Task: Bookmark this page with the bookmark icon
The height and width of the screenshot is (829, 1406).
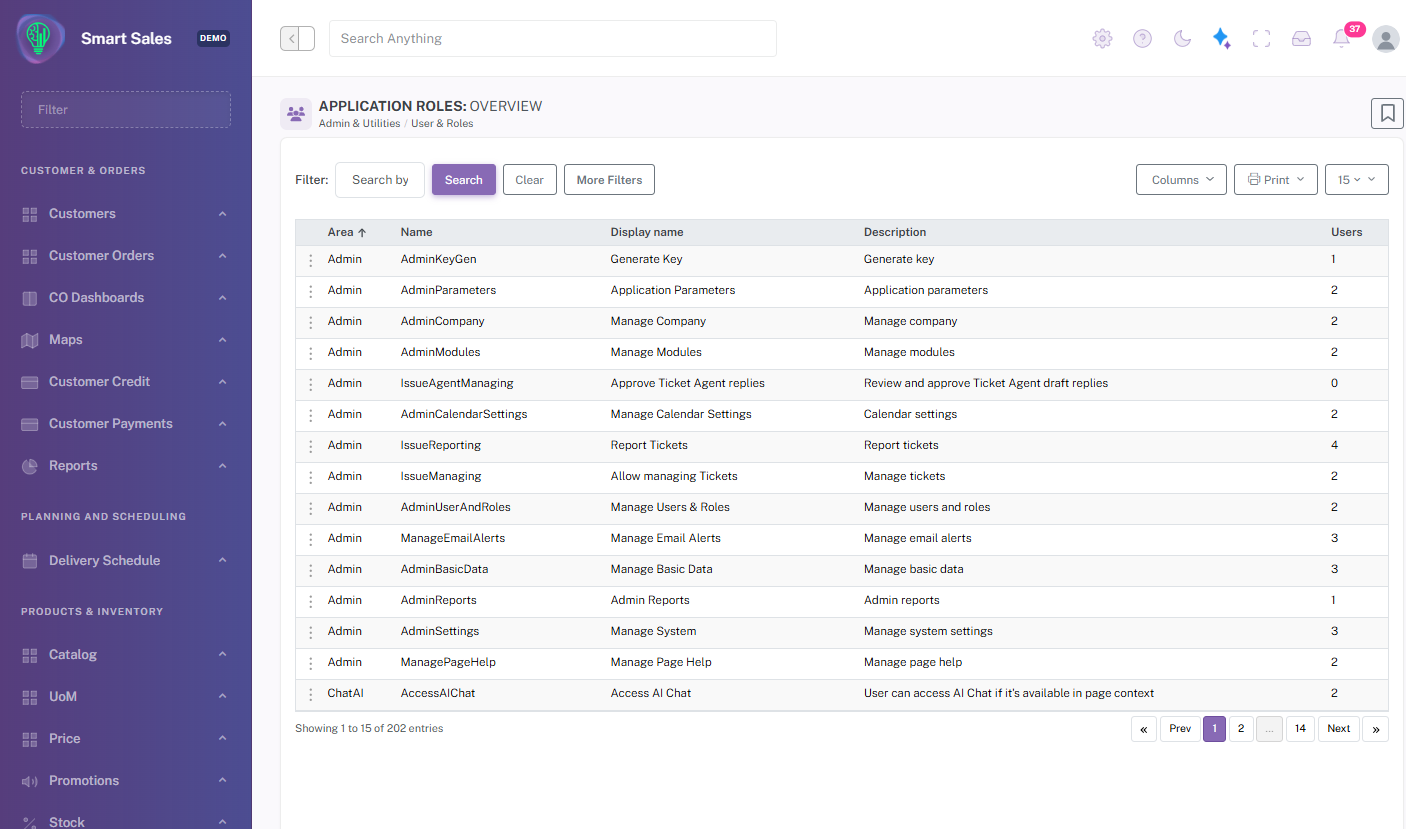Action: (x=1387, y=113)
